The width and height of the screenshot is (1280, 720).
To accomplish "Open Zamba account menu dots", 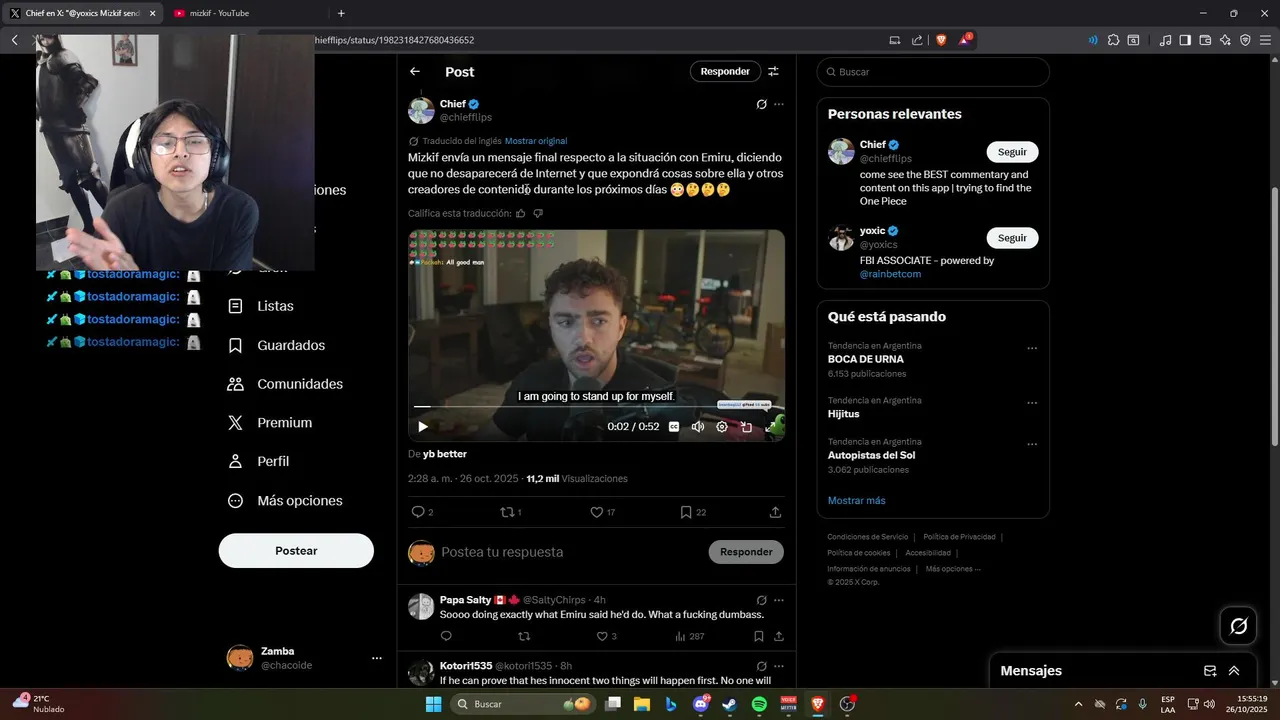I will pyautogui.click(x=377, y=658).
